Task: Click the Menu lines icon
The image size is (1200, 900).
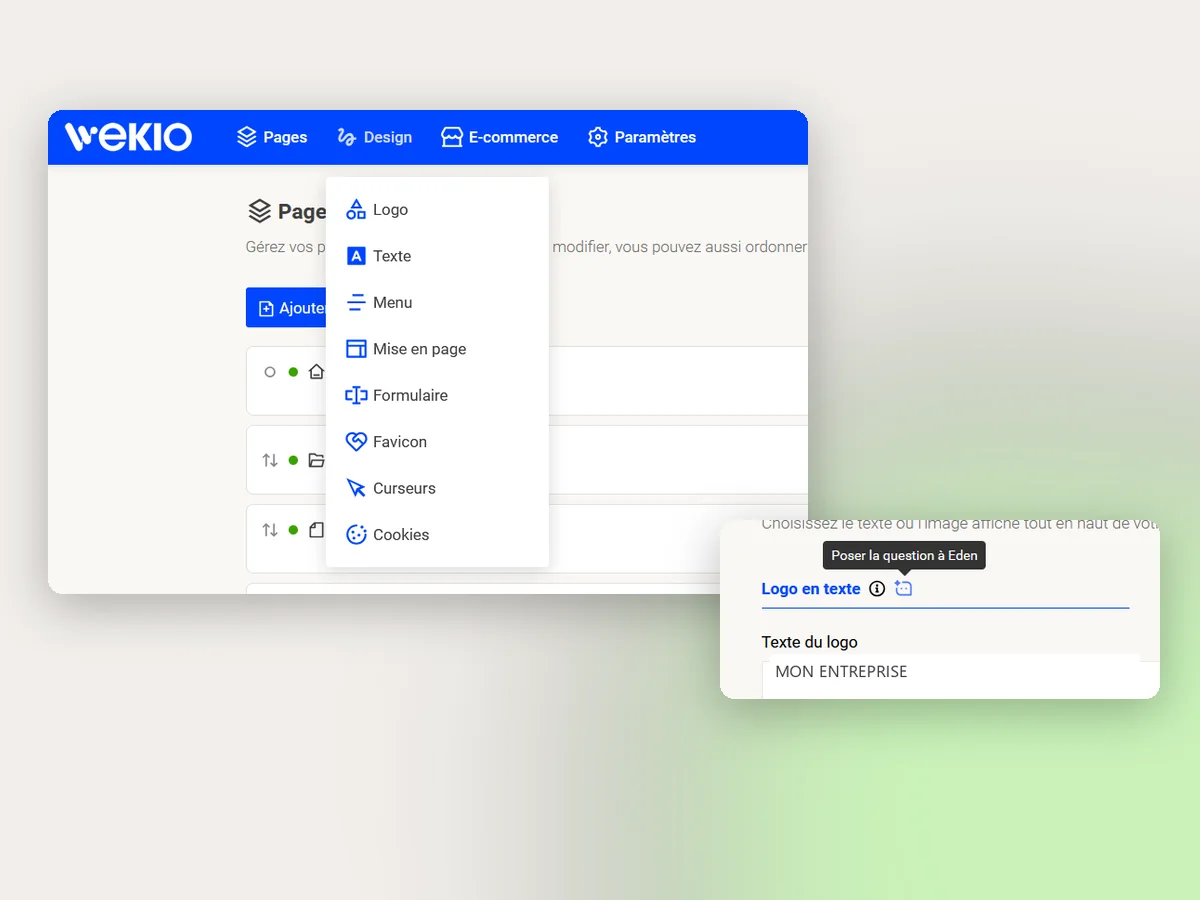Action: click(x=356, y=302)
